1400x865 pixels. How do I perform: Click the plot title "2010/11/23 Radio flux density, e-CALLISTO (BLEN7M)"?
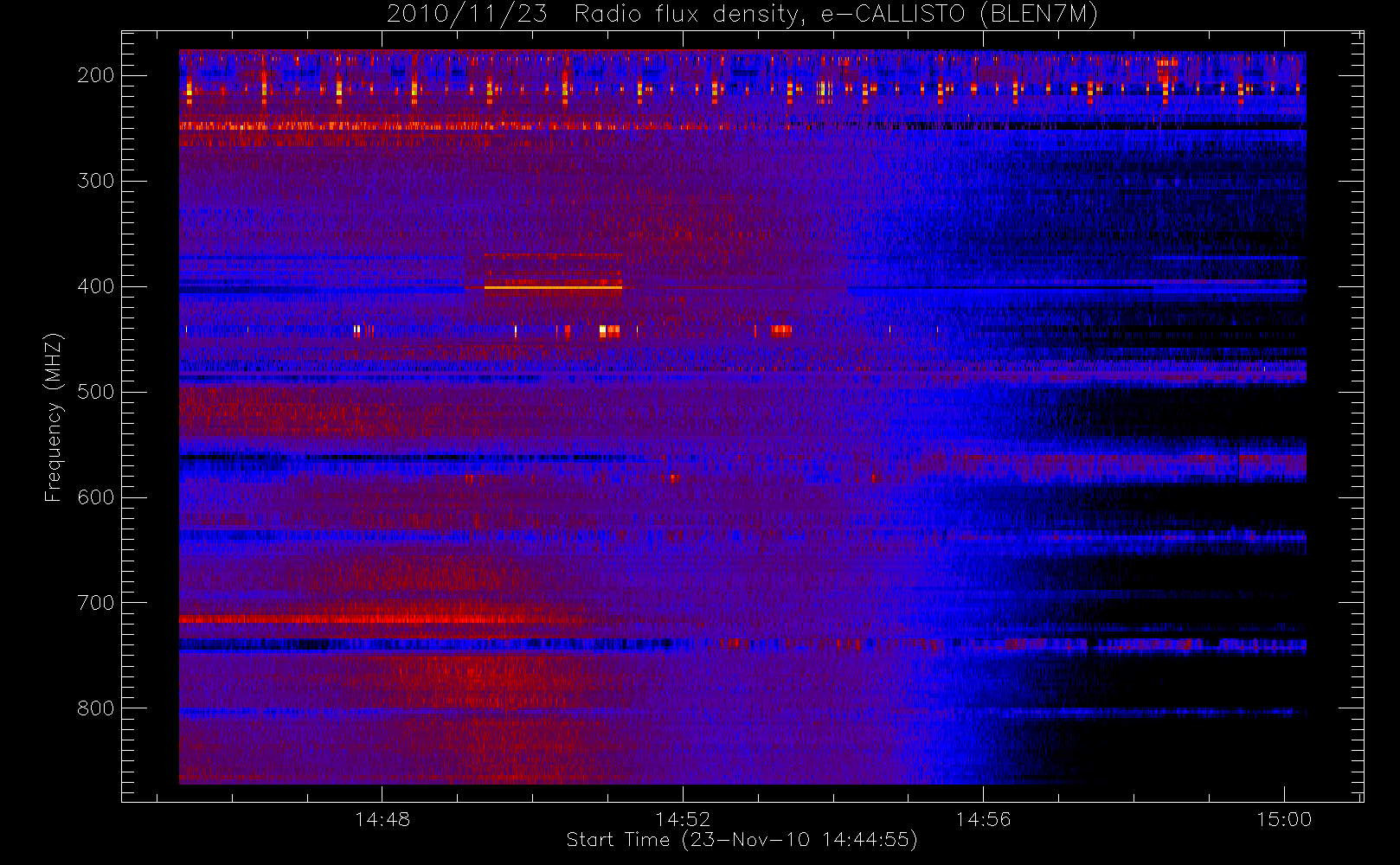point(742,15)
